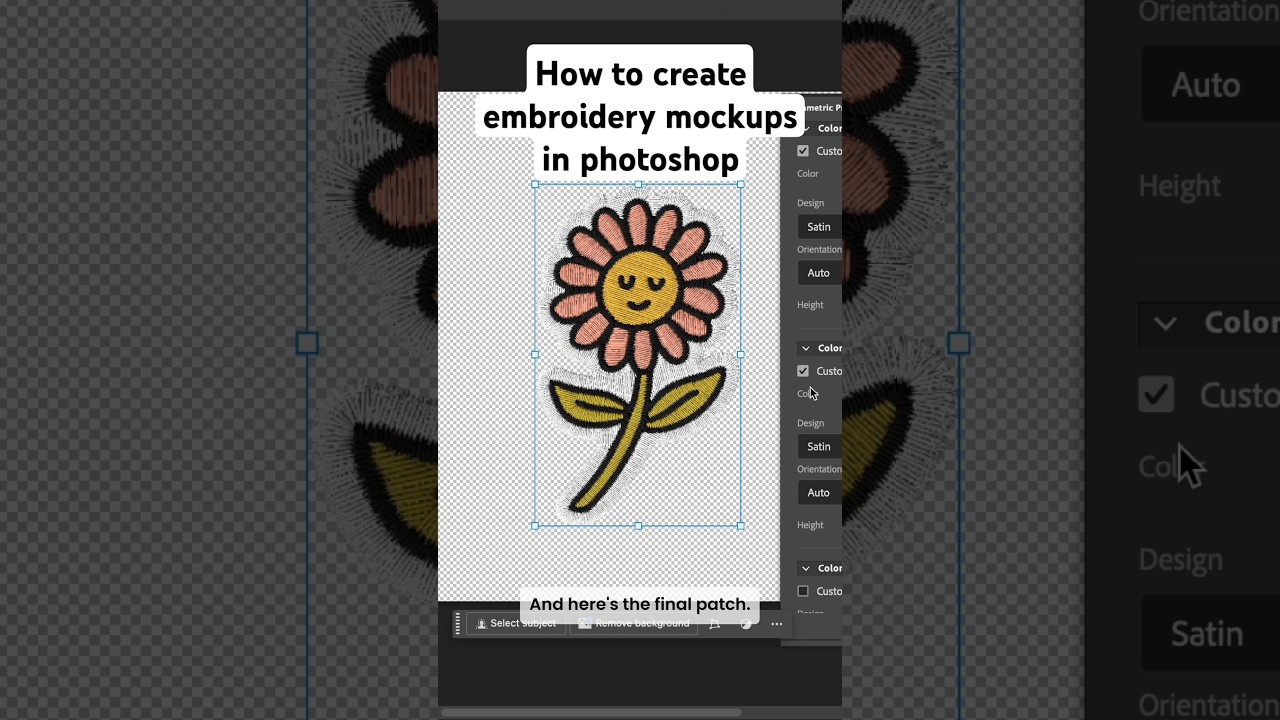Collapse the second Color section in the center panel
1280x720 pixels.
pyautogui.click(x=806, y=348)
